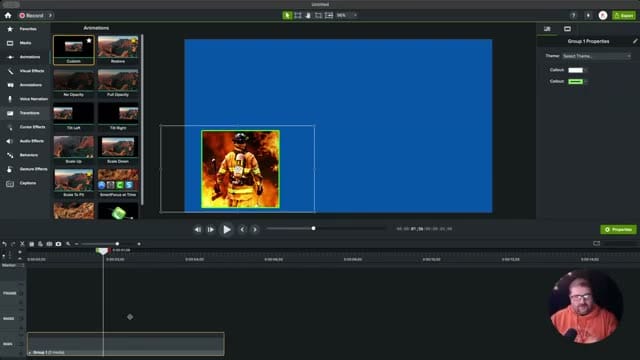Select the Pan hand tool
640x360 pixels.
click(308, 16)
